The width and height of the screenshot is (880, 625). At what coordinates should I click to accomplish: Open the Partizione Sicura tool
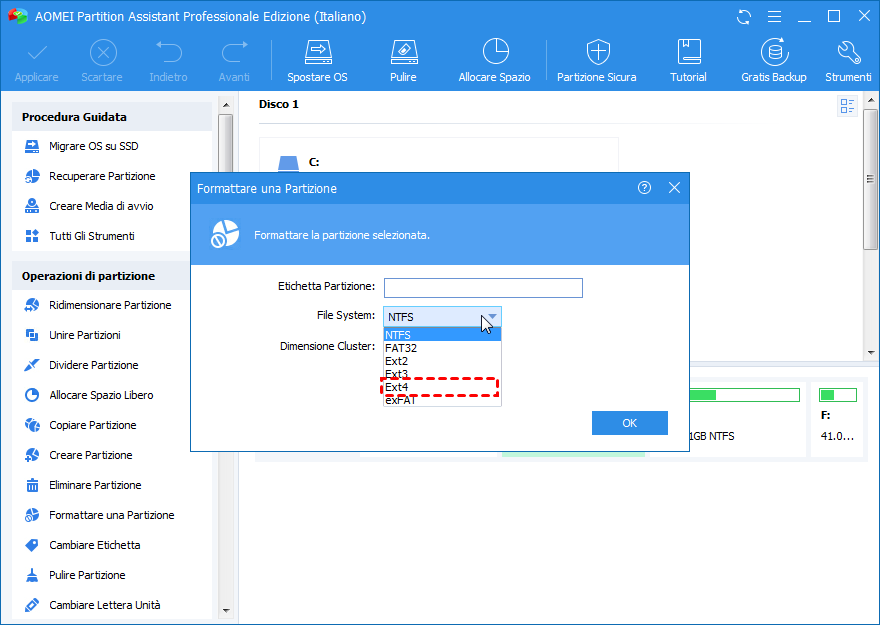coord(597,61)
